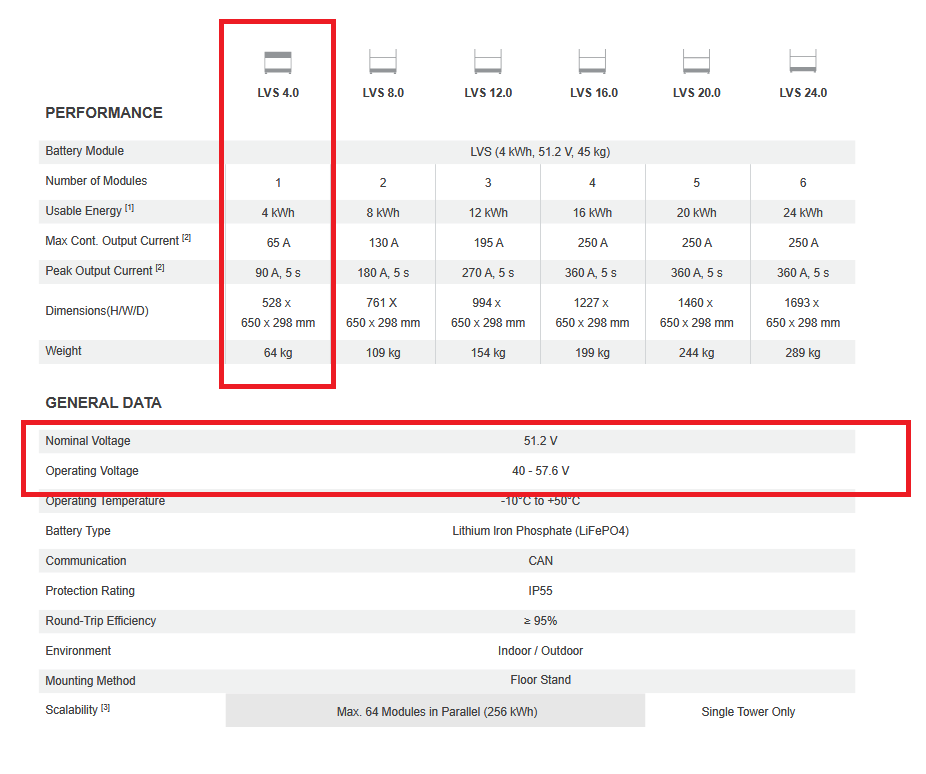Click the 20 kWh usable energy cell

(x=697, y=213)
